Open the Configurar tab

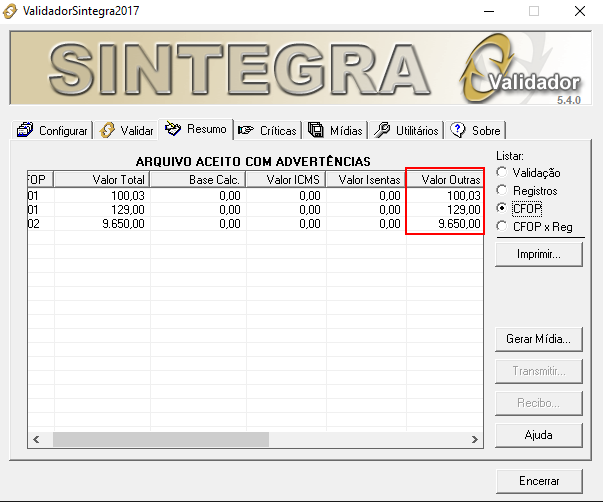(52, 131)
